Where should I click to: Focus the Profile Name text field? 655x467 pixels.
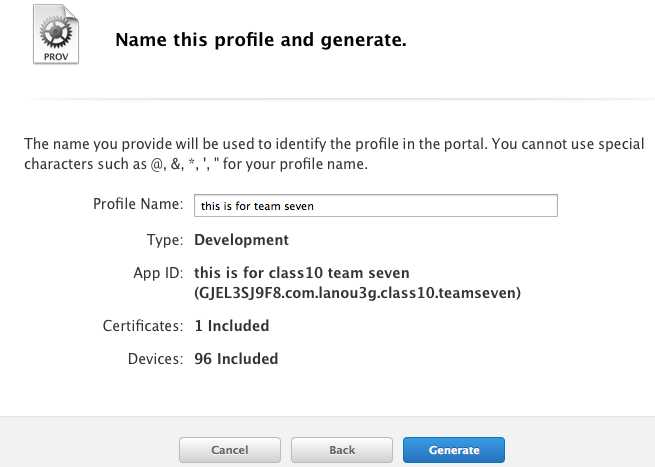click(374, 205)
